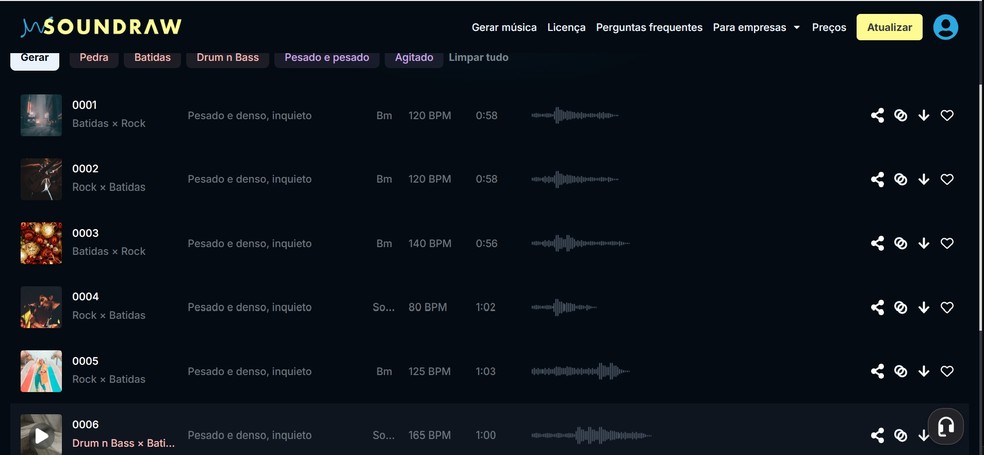The height and width of the screenshot is (455, 984).
Task: Favorite track 0003 with heart icon
Action: click(947, 243)
